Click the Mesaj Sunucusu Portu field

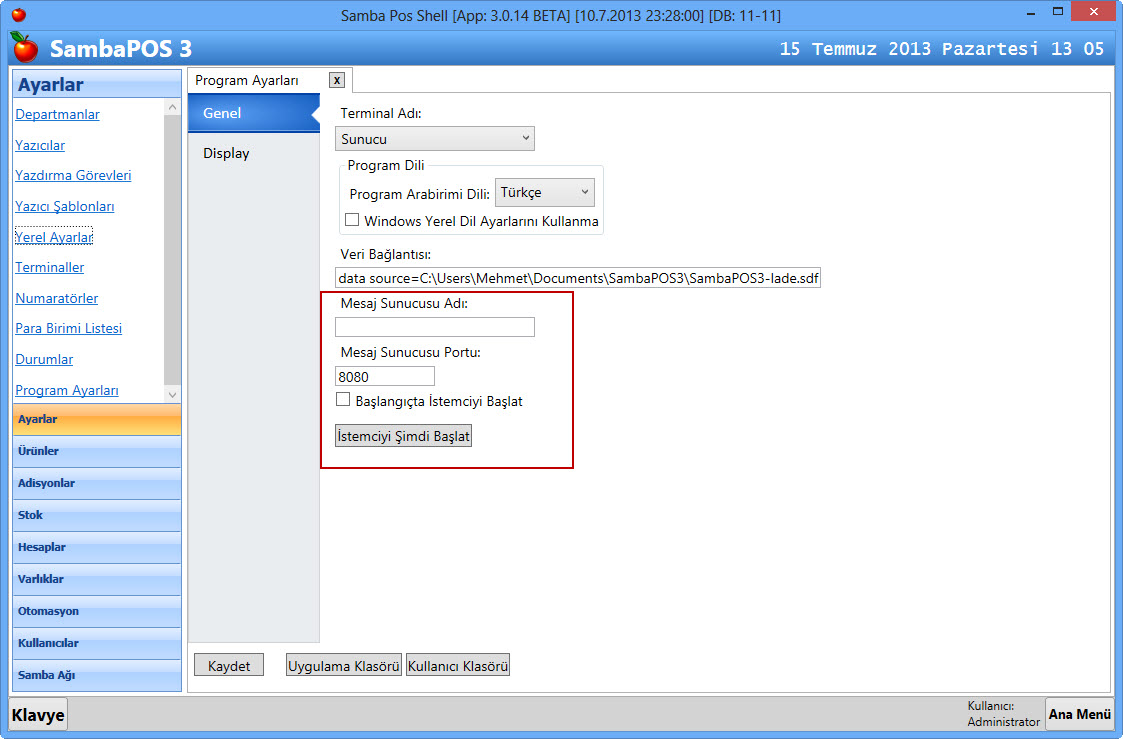(385, 377)
